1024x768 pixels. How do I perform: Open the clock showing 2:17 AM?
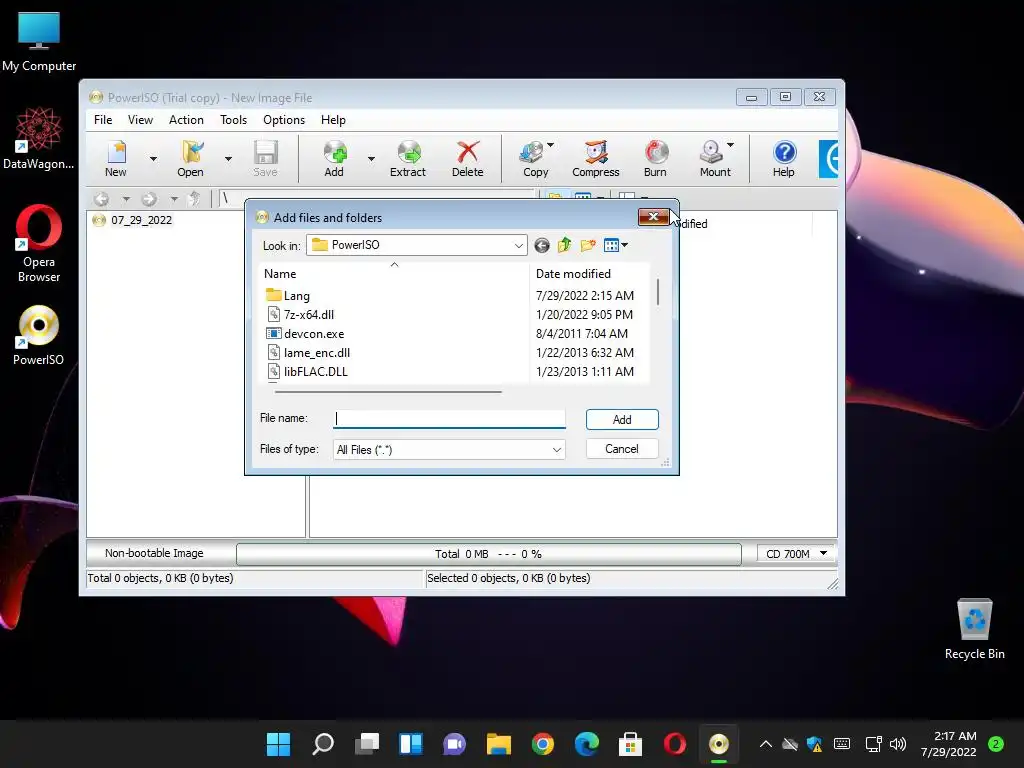point(949,744)
